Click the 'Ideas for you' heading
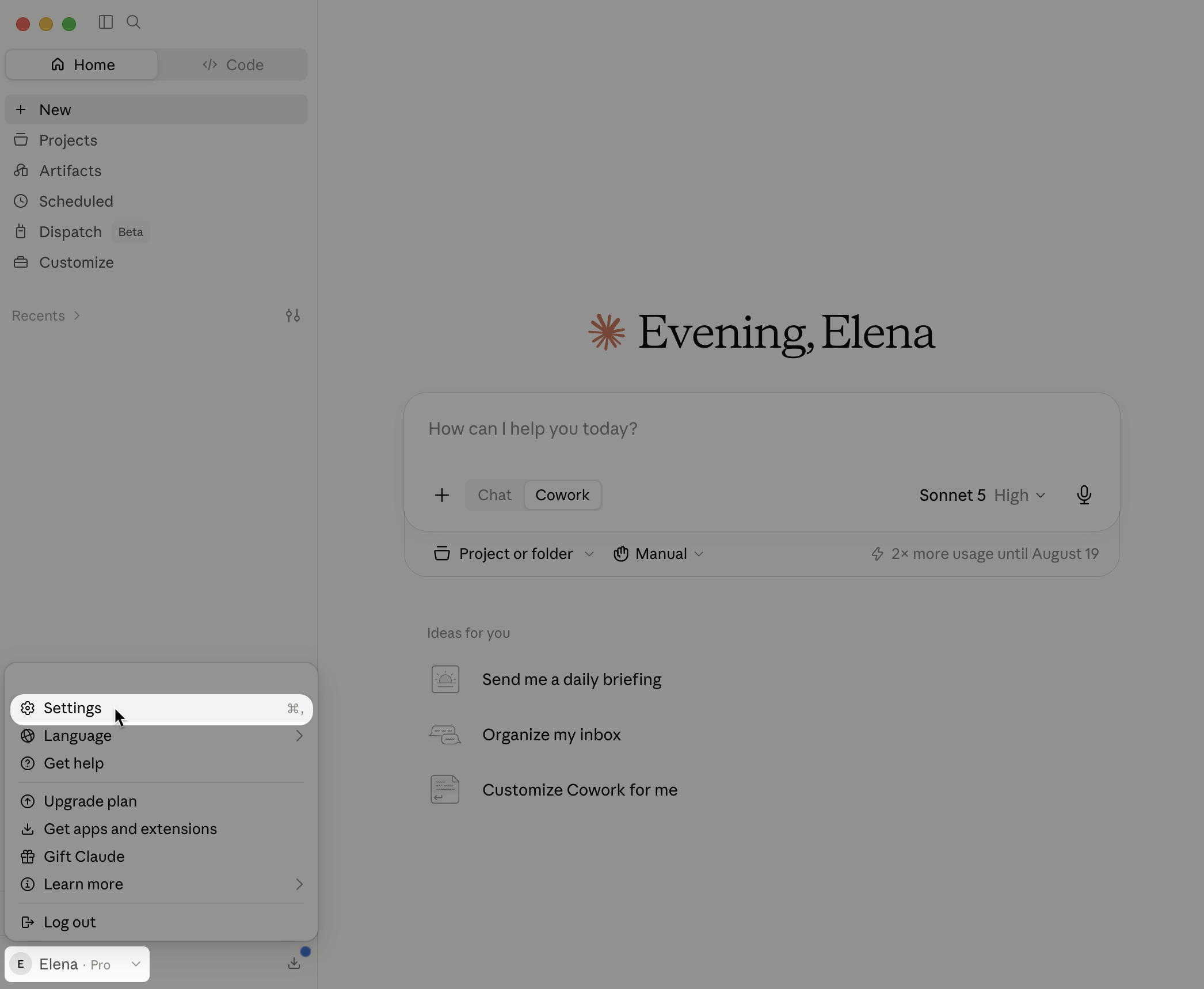This screenshot has height=989, width=1204. point(468,633)
